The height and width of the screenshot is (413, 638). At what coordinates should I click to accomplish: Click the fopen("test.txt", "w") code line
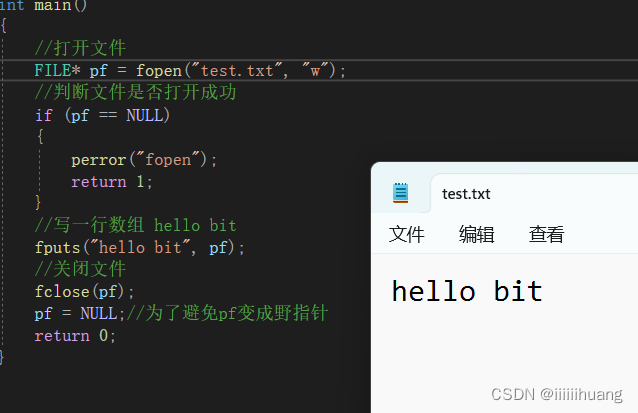click(190, 71)
